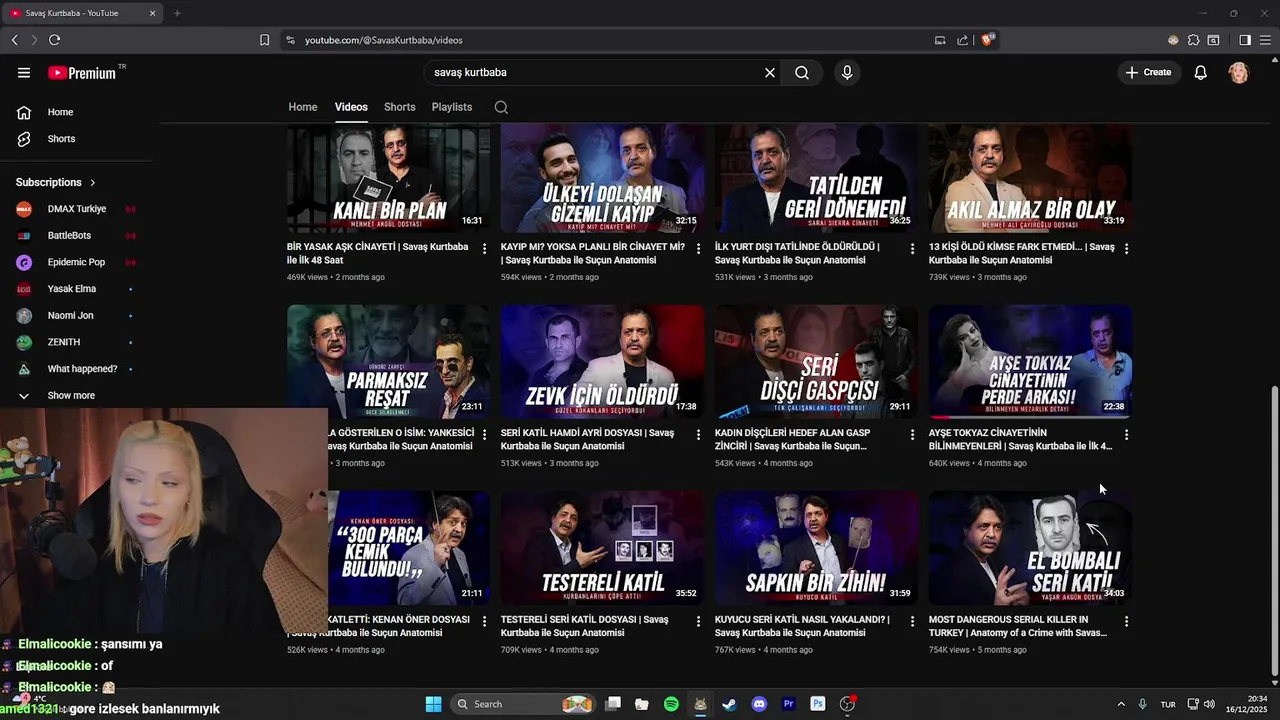Reload the page with refresh icon
This screenshot has width=1280, height=720.
point(54,40)
